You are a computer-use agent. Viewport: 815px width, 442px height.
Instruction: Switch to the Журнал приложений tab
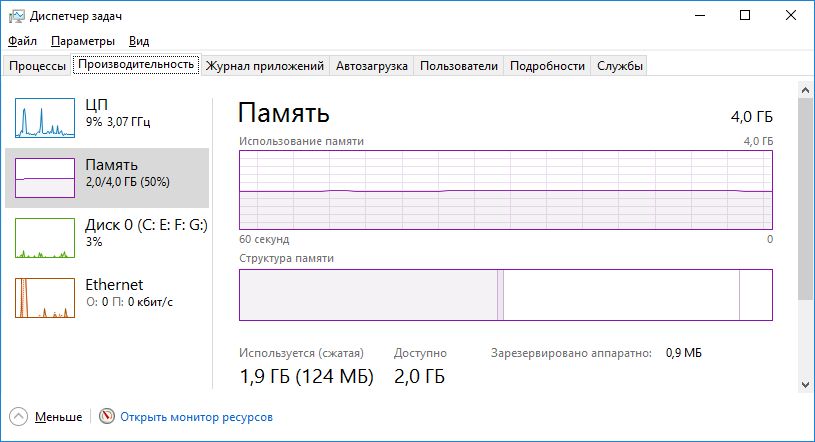pyautogui.click(x=265, y=66)
